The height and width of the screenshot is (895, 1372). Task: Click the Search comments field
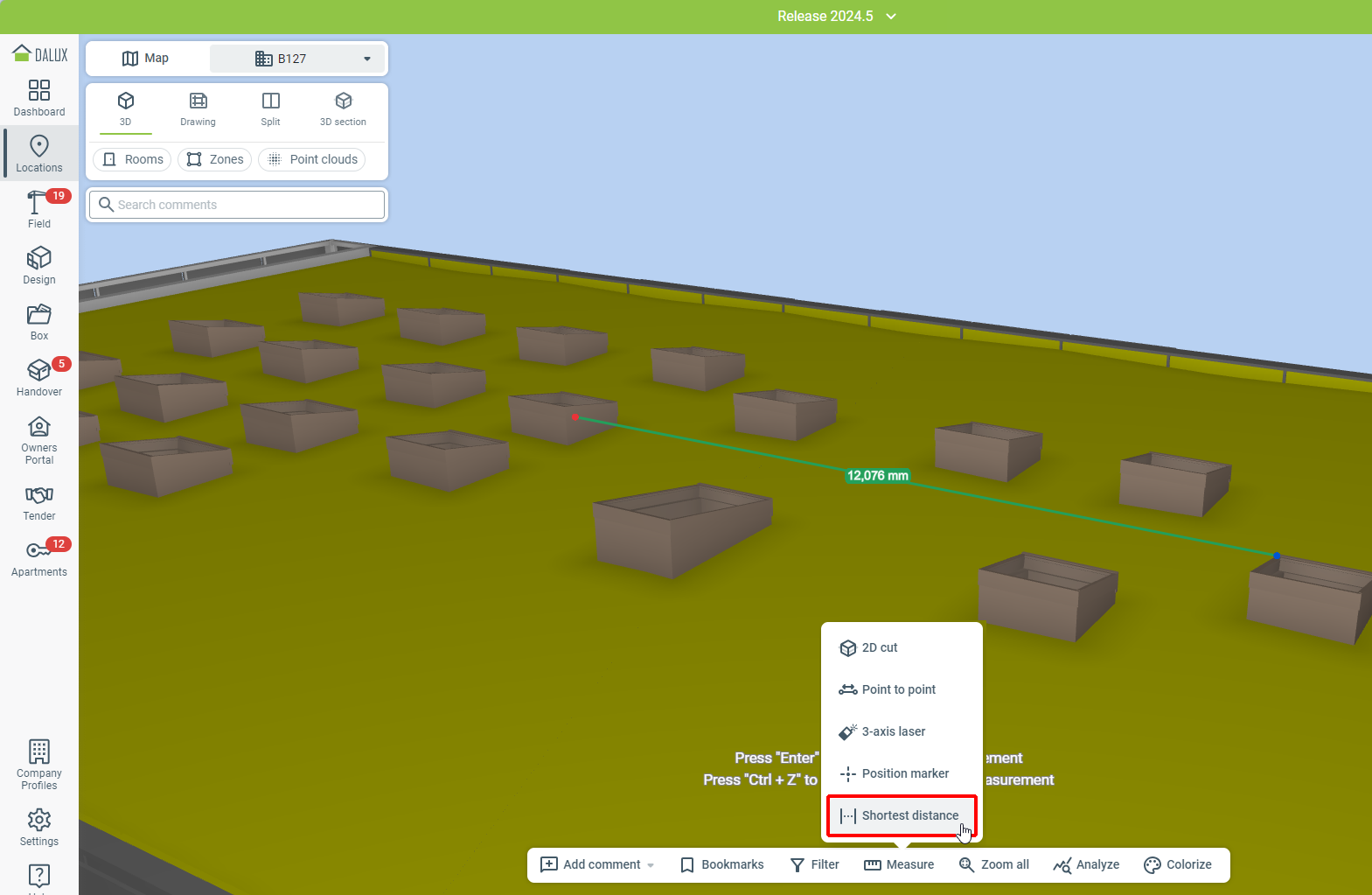point(237,205)
